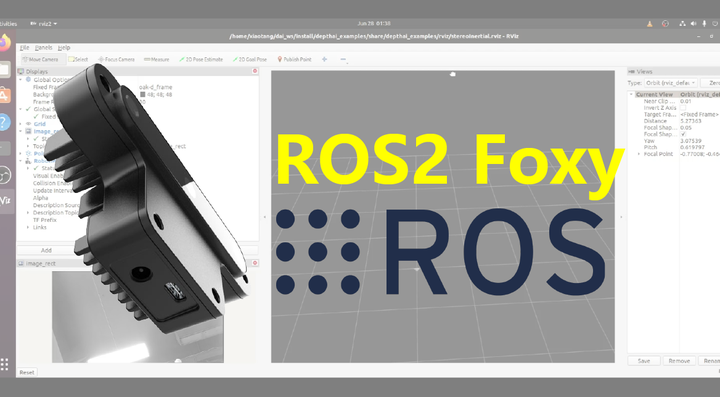The image size is (720, 397).
Task: Select the Near Clip value 0.01
Action: click(686, 101)
